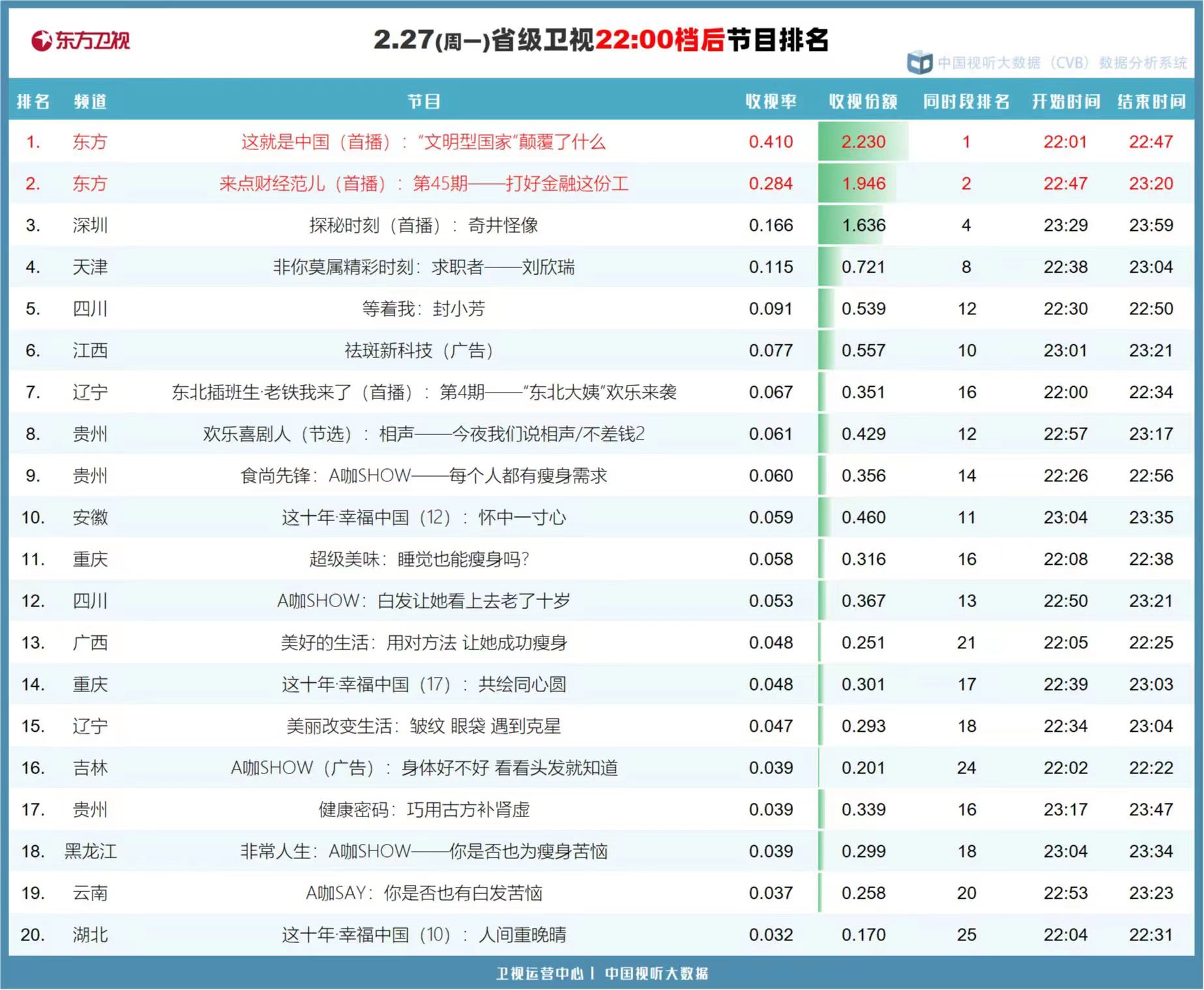Click channel 云南 in row 19
The height and width of the screenshot is (990, 1204).
tap(90, 893)
